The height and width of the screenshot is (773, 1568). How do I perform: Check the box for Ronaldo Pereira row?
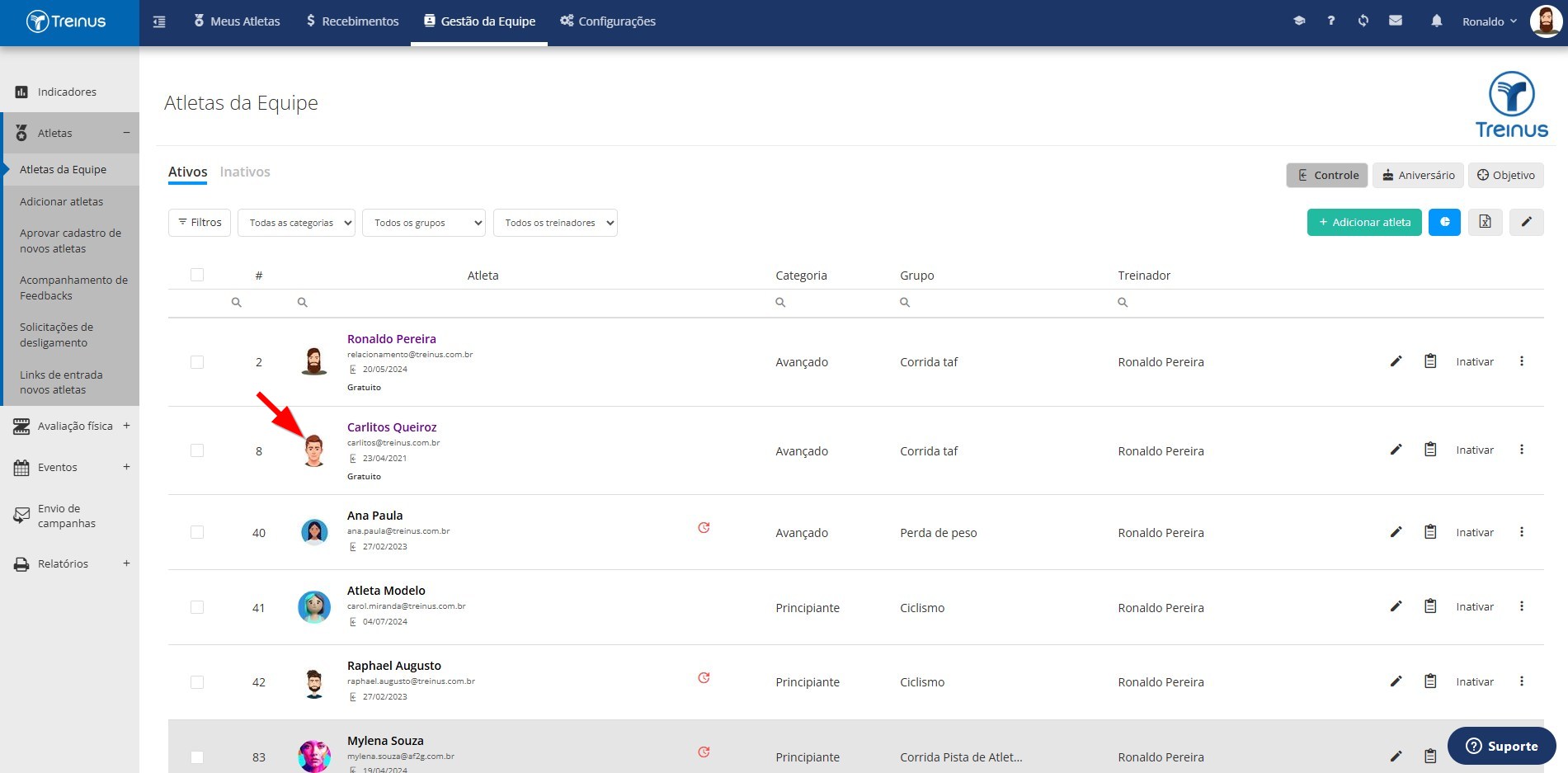click(x=197, y=362)
